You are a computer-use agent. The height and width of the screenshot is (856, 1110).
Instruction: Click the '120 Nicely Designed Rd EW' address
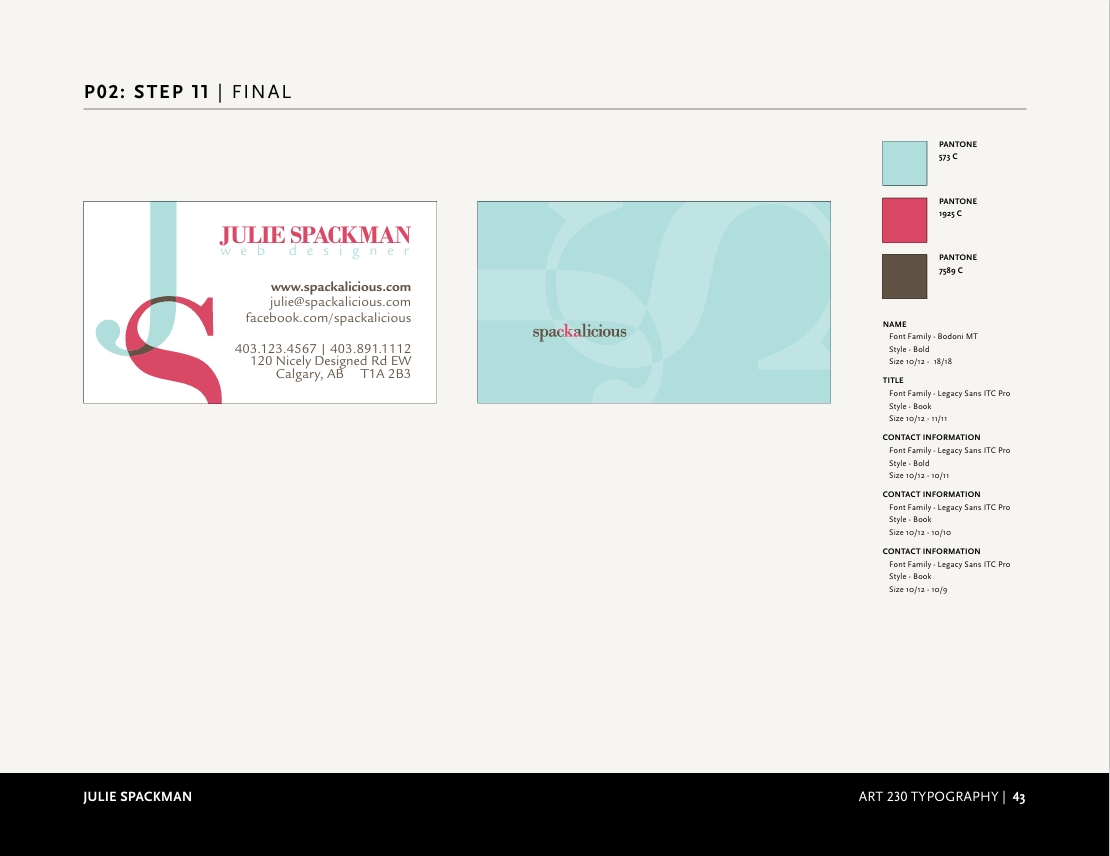331,360
